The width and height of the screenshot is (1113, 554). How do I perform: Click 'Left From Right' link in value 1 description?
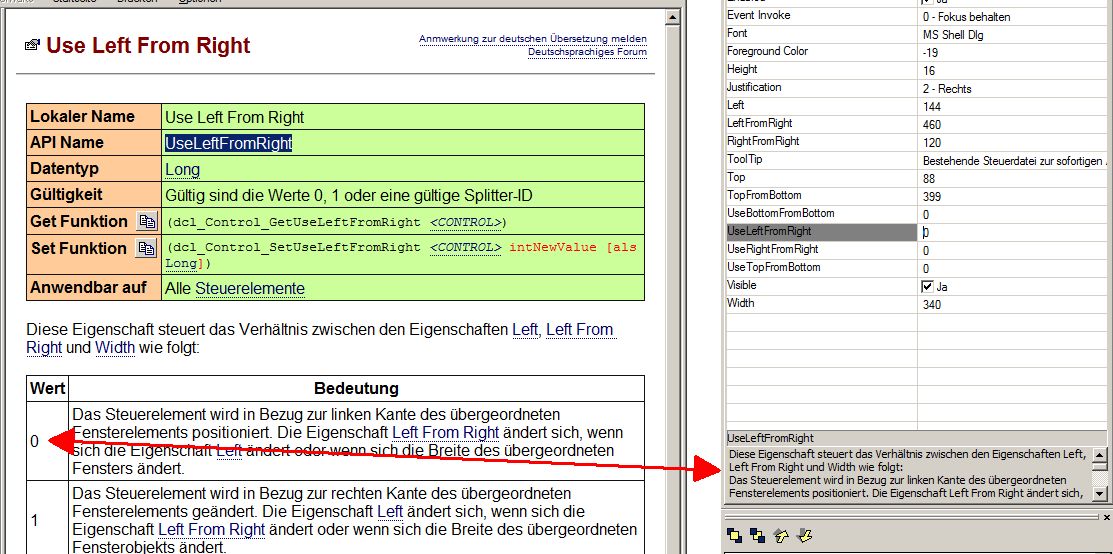point(212,530)
